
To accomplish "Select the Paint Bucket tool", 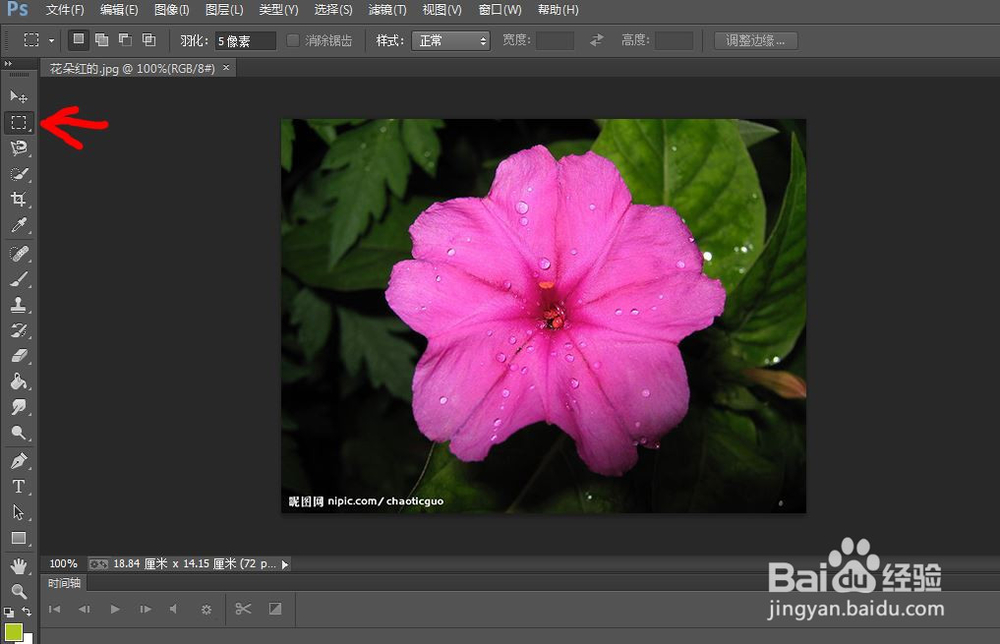I will (18, 381).
